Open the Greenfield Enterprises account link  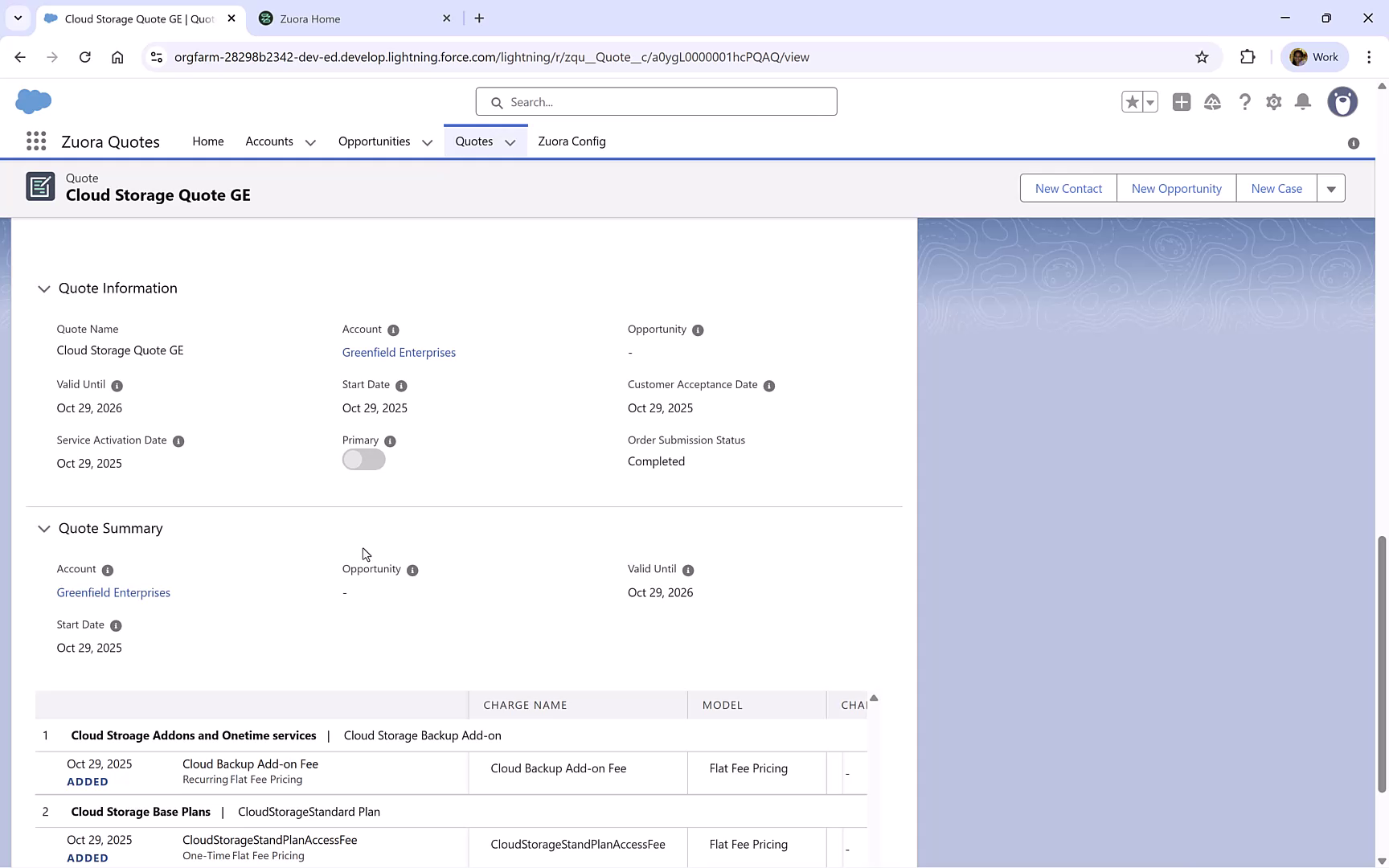399,352
